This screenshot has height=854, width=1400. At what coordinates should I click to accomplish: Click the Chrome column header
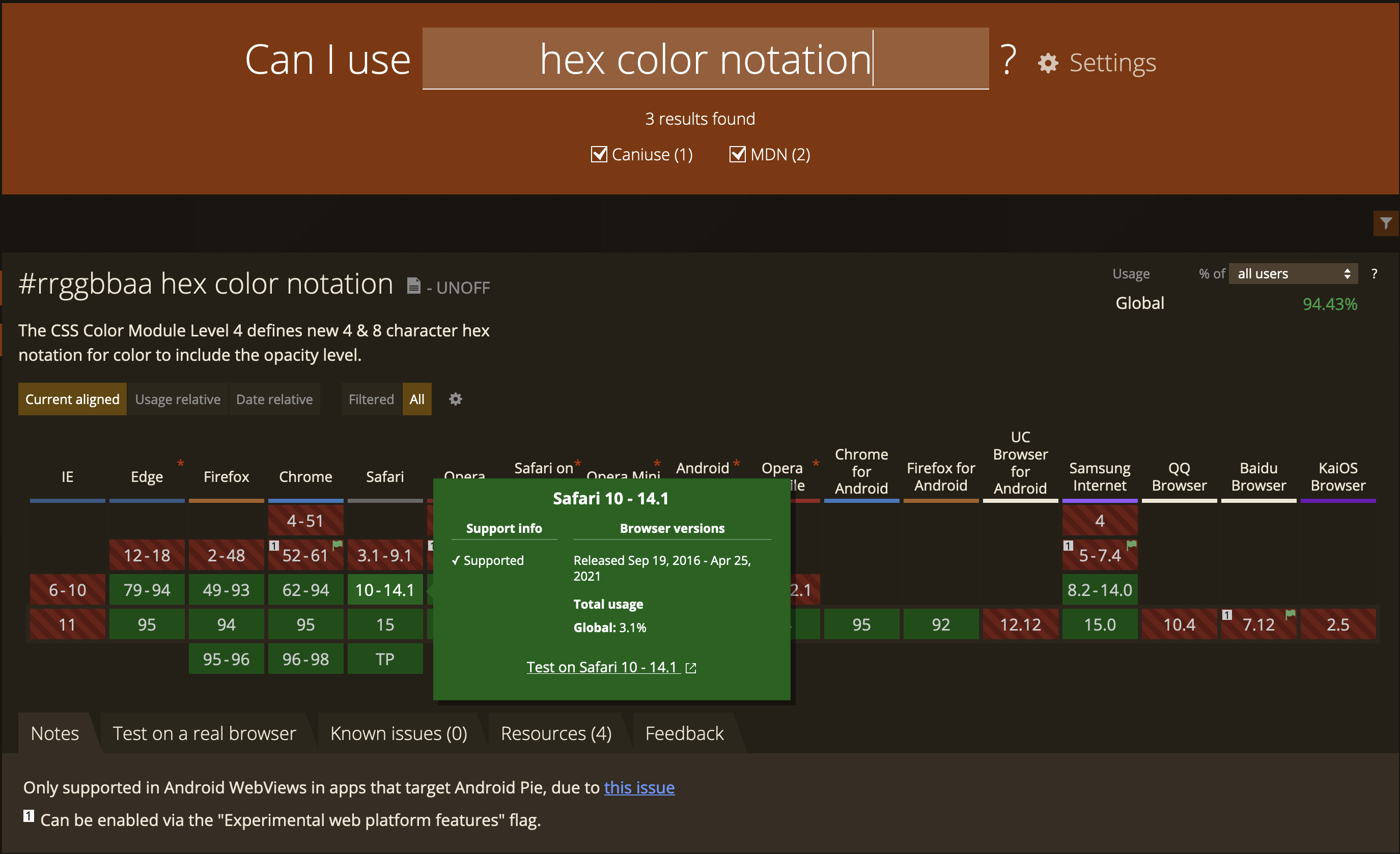pyautogui.click(x=305, y=476)
